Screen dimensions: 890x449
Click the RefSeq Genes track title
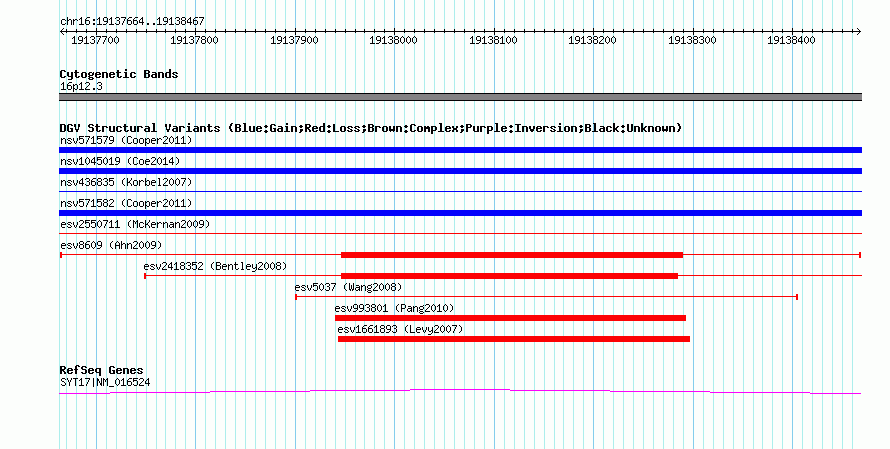pyautogui.click(x=102, y=370)
